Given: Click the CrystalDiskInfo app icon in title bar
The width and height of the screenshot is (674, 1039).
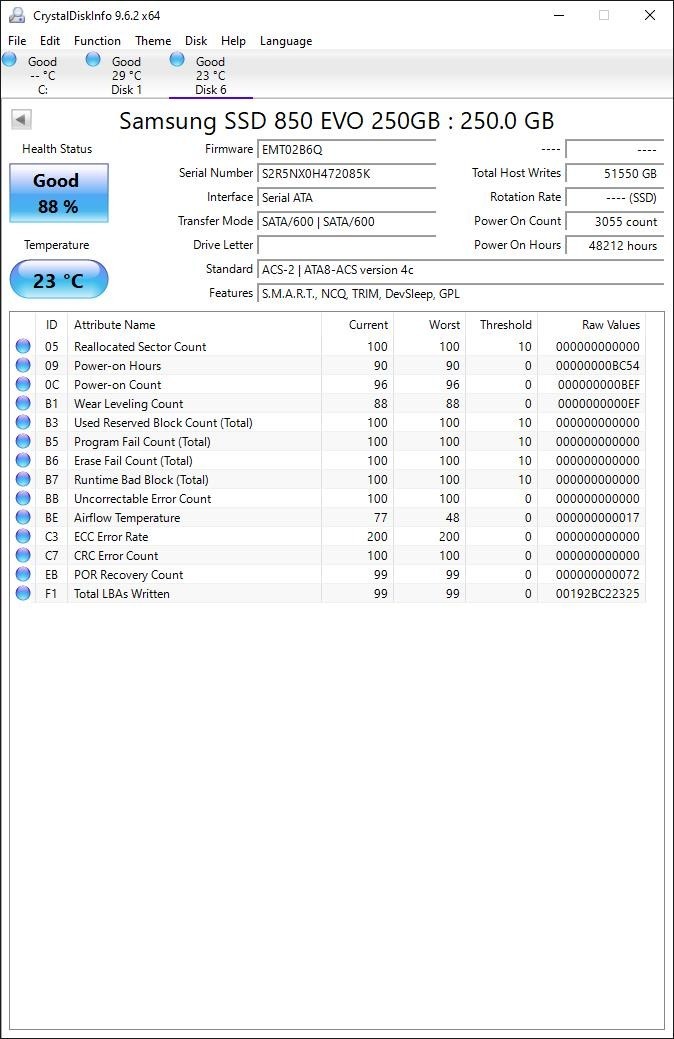Looking at the screenshot, I should (x=17, y=15).
